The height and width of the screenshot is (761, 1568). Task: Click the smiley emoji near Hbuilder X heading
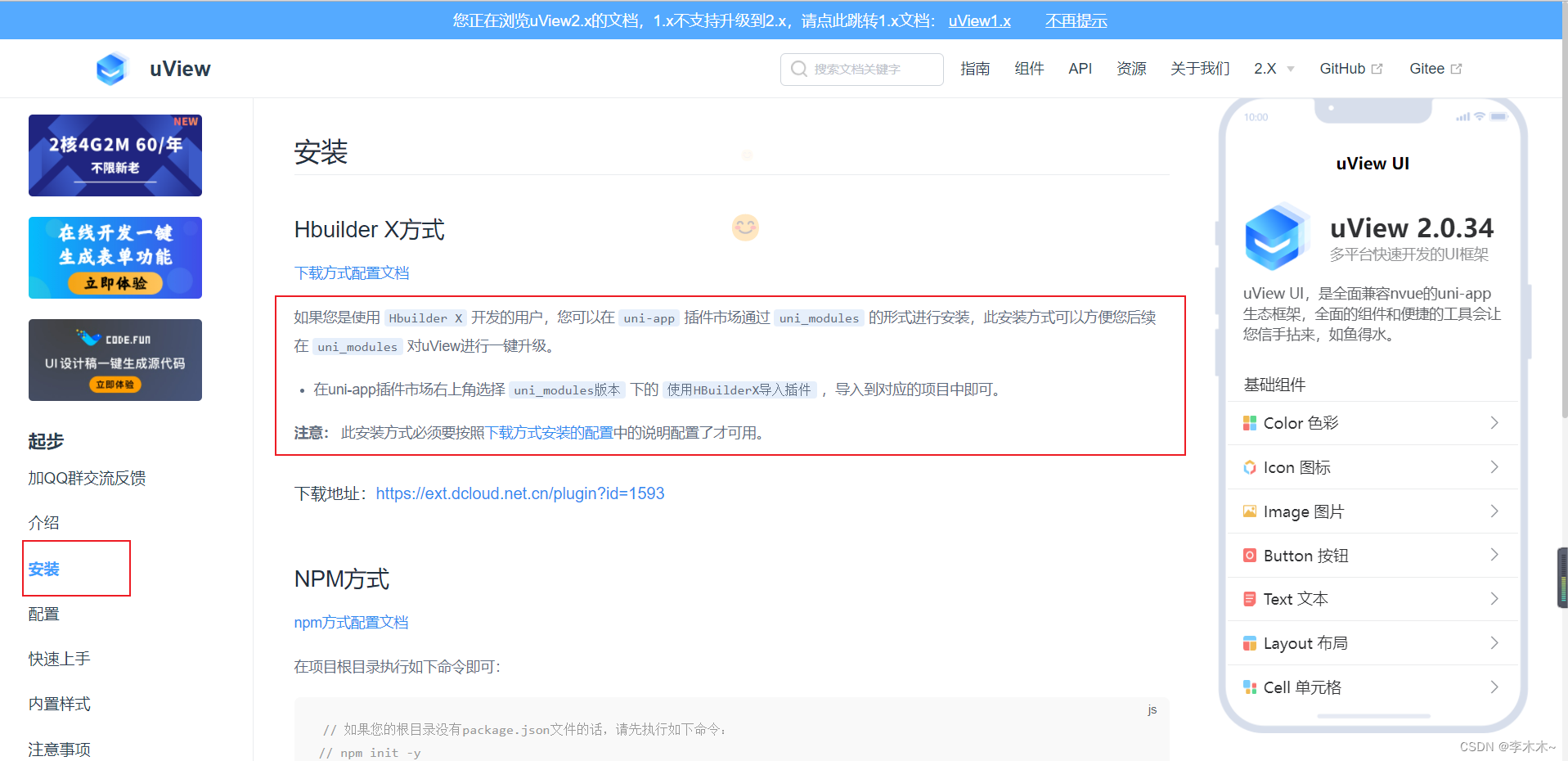pos(745,227)
